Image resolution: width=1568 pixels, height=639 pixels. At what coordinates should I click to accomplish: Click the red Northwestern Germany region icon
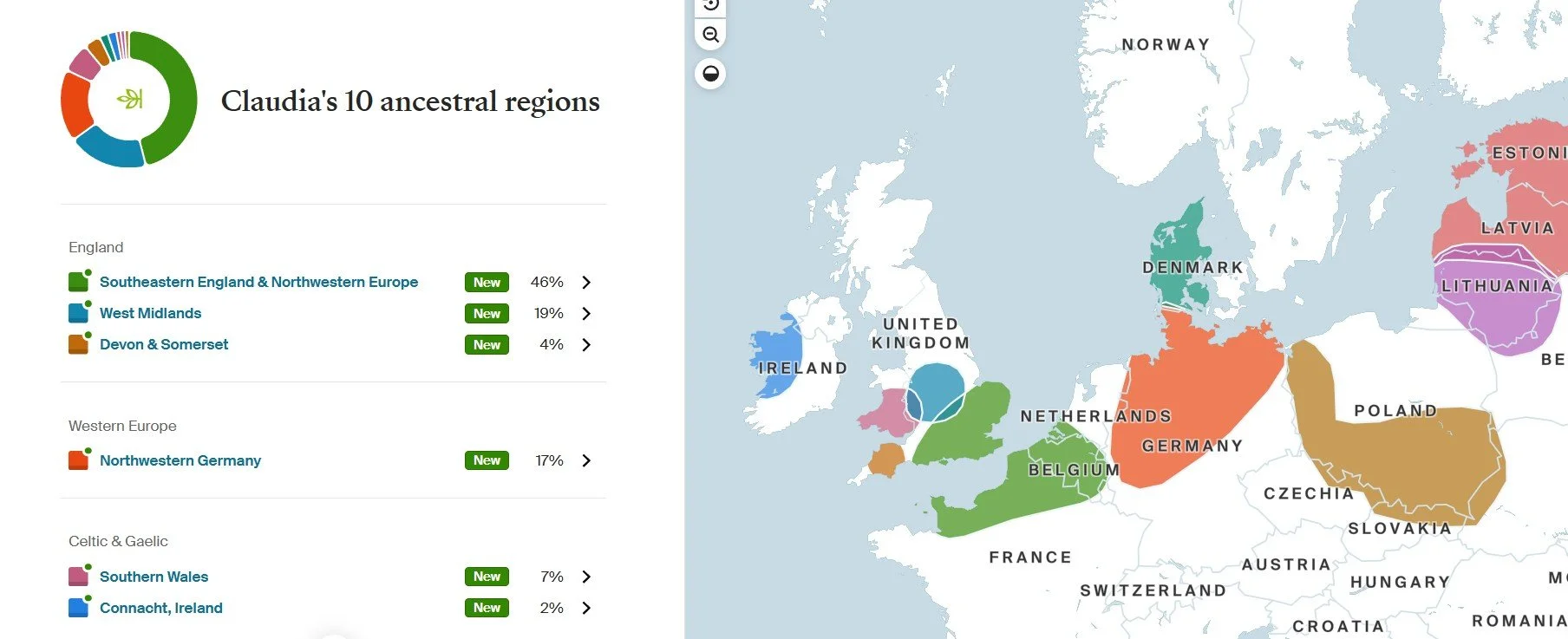[x=80, y=460]
